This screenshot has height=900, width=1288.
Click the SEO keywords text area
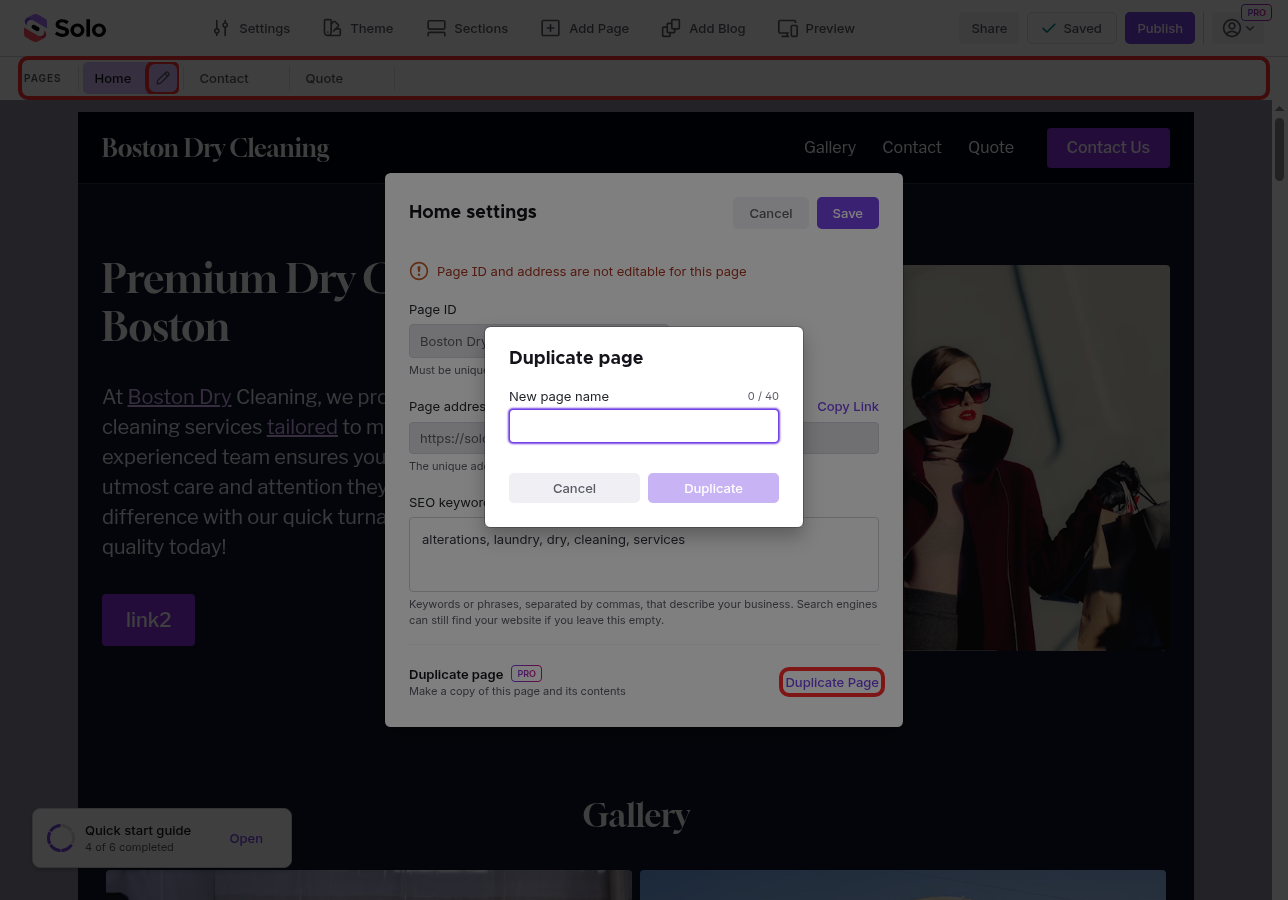click(x=644, y=554)
